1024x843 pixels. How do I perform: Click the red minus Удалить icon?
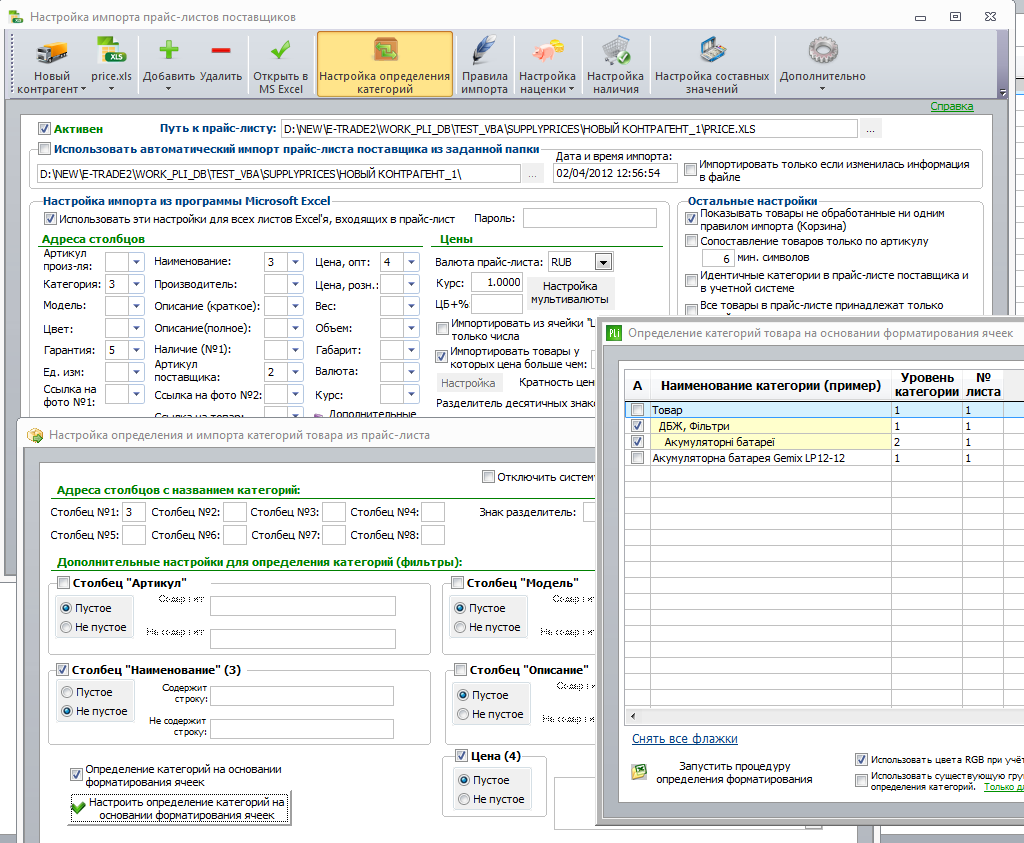[x=221, y=50]
